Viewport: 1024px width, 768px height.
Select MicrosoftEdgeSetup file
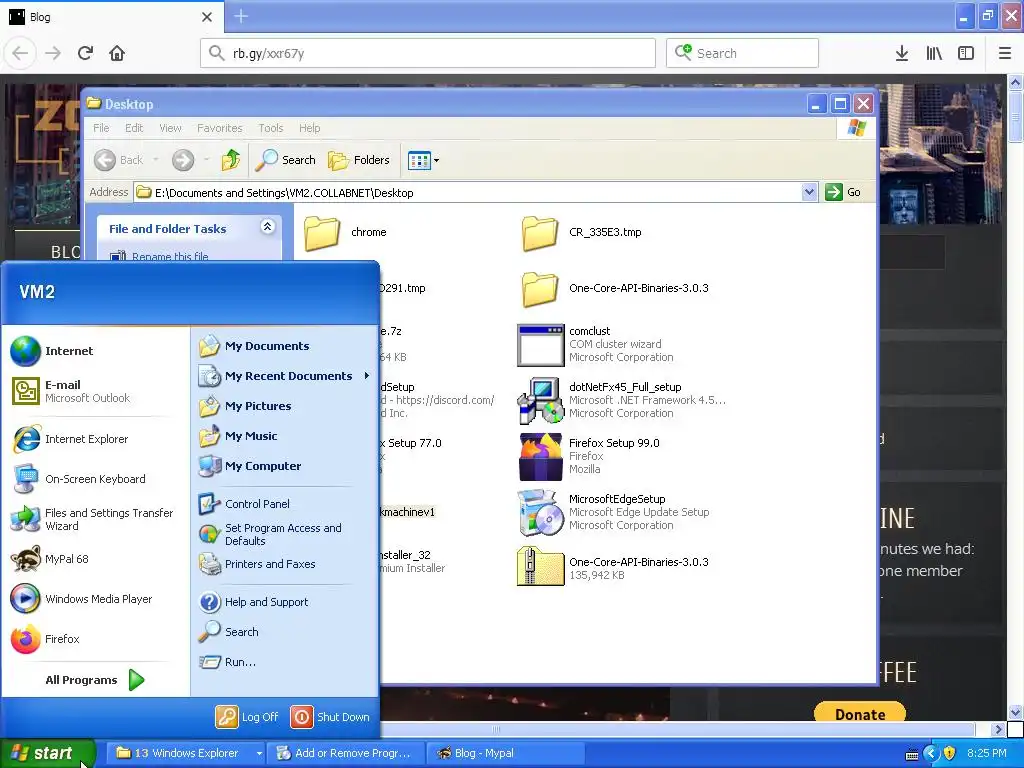click(614, 512)
